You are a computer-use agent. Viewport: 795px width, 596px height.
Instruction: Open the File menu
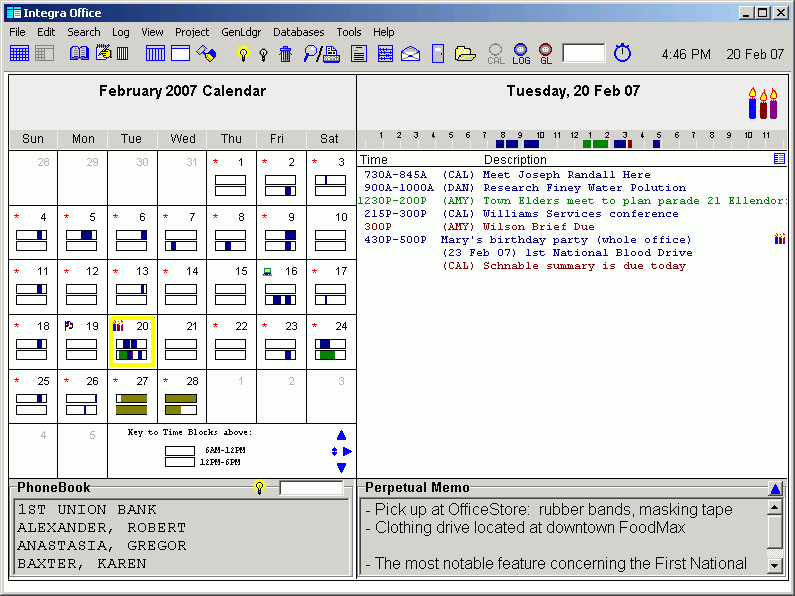coord(17,32)
